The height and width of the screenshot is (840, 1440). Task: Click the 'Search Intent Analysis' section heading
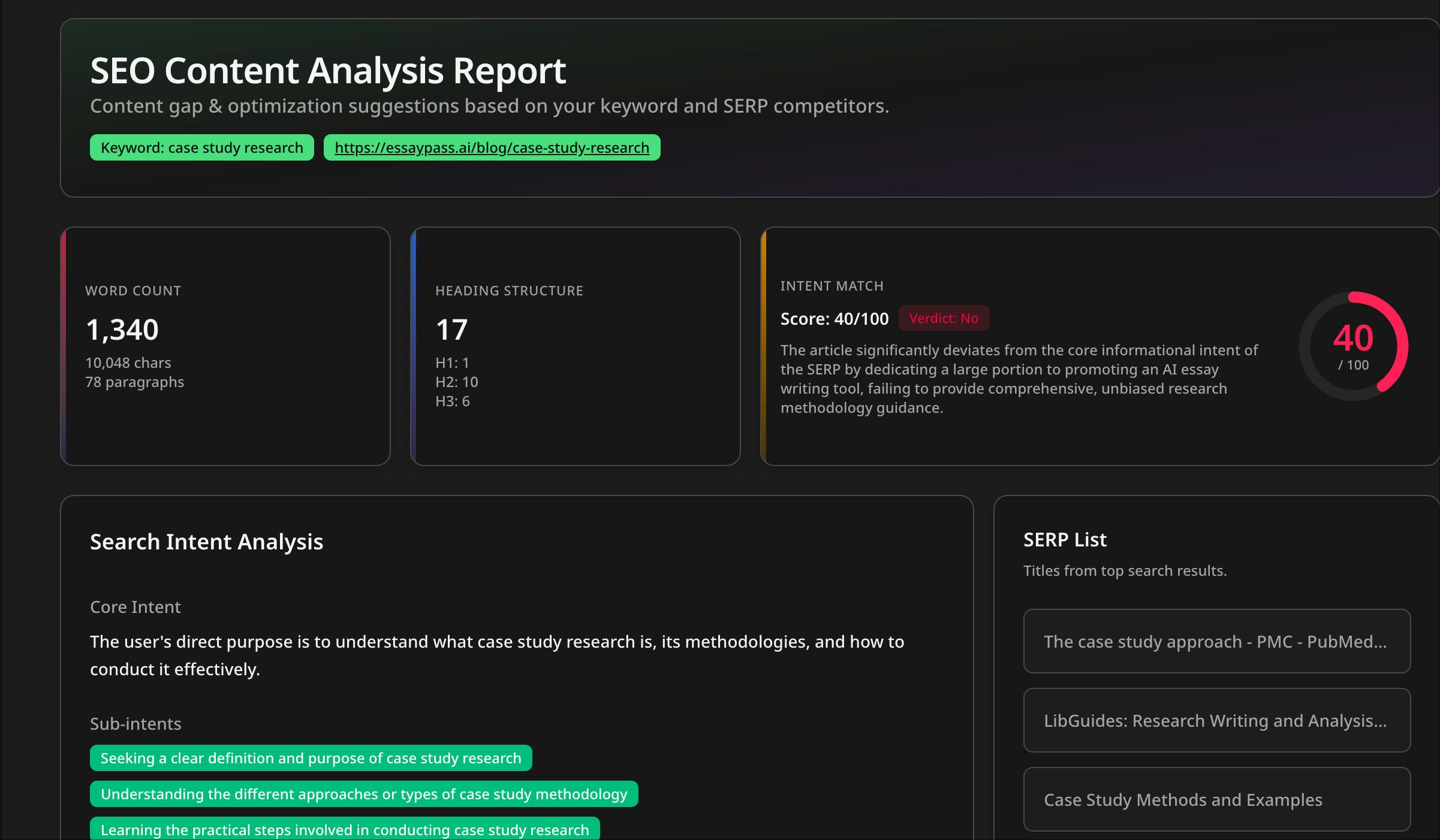pos(206,542)
